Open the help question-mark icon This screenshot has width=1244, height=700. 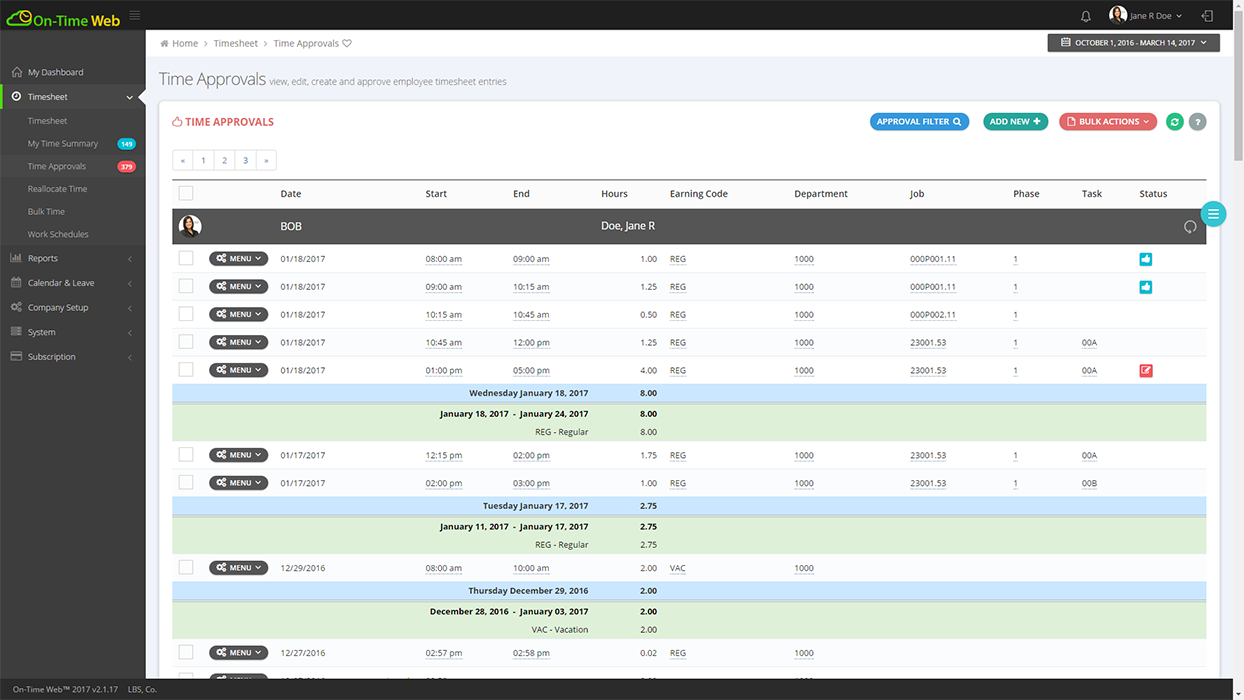click(x=1198, y=121)
